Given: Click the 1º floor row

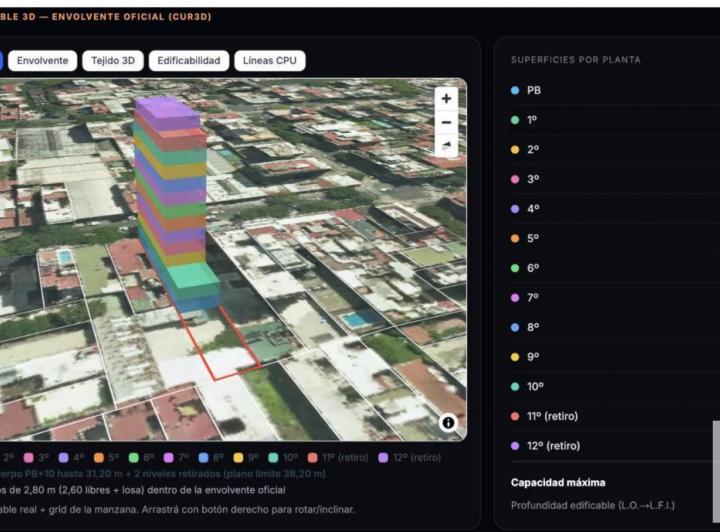Looking at the screenshot, I should coord(615,120).
